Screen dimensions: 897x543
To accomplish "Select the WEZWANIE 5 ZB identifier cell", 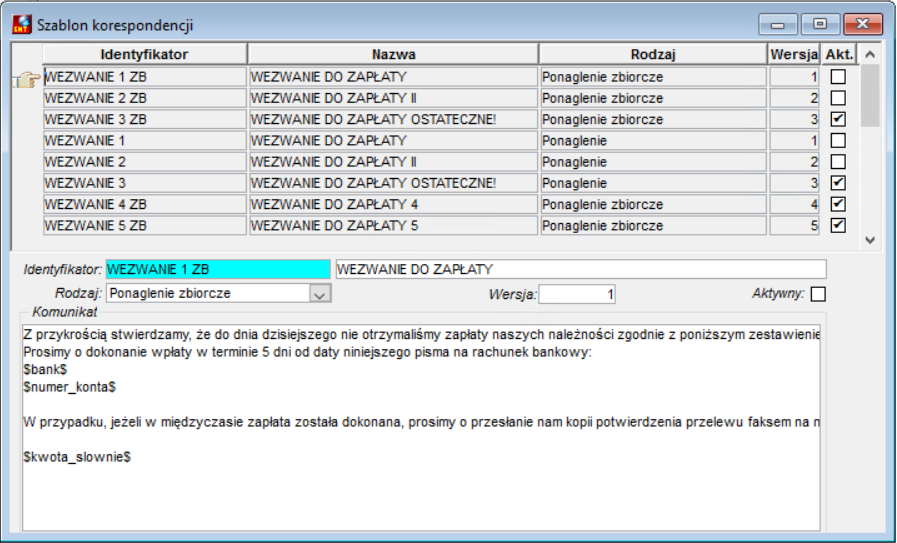I will (x=145, y=225).
